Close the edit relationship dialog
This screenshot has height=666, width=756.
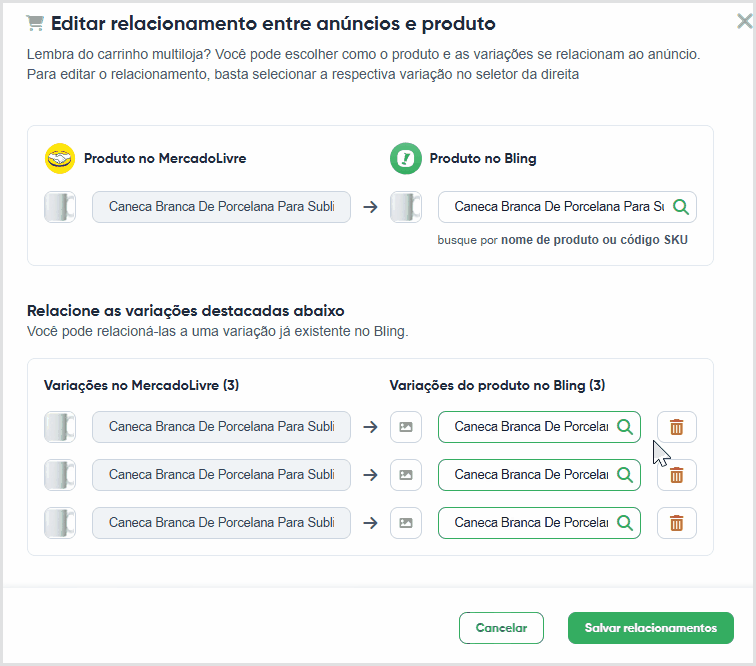pyautogui.click(x=744, y=21)
